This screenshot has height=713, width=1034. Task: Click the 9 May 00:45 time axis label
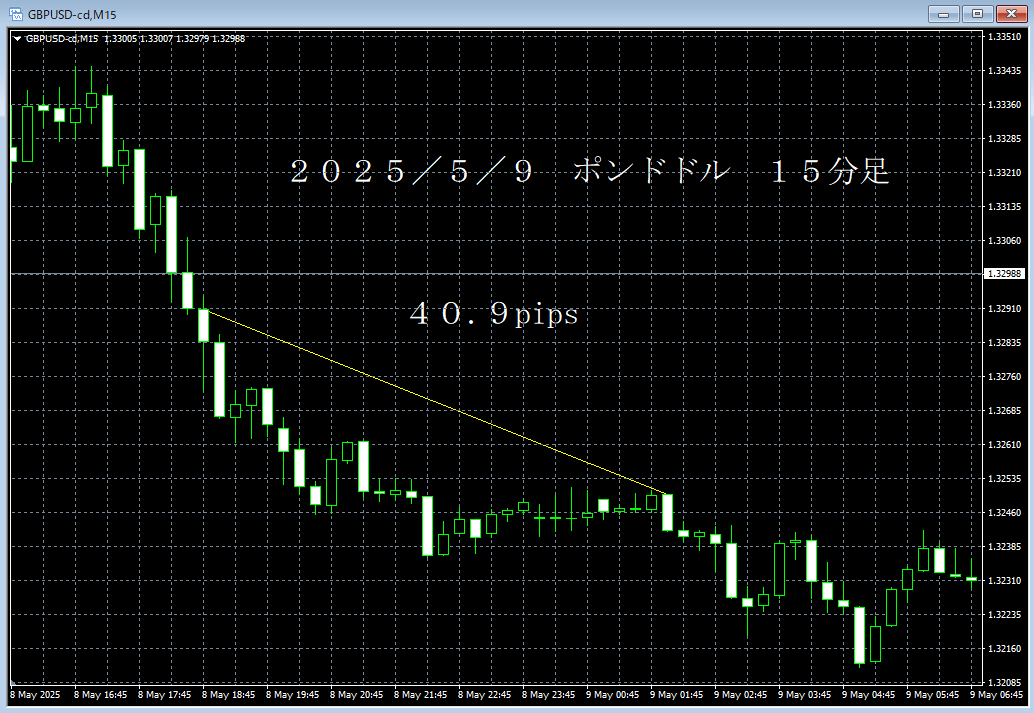pos(612,695)
